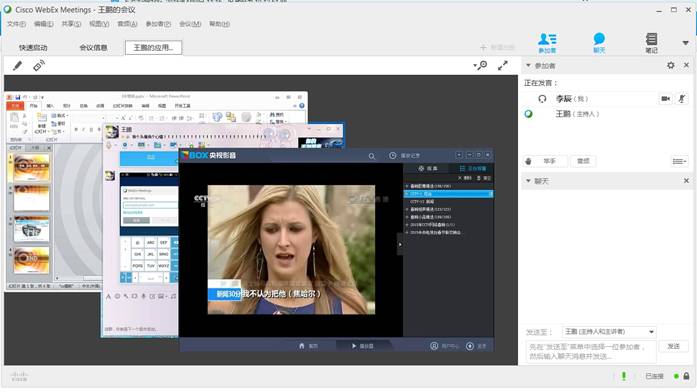Open the zoom magnifier tool

pos(481,66)
